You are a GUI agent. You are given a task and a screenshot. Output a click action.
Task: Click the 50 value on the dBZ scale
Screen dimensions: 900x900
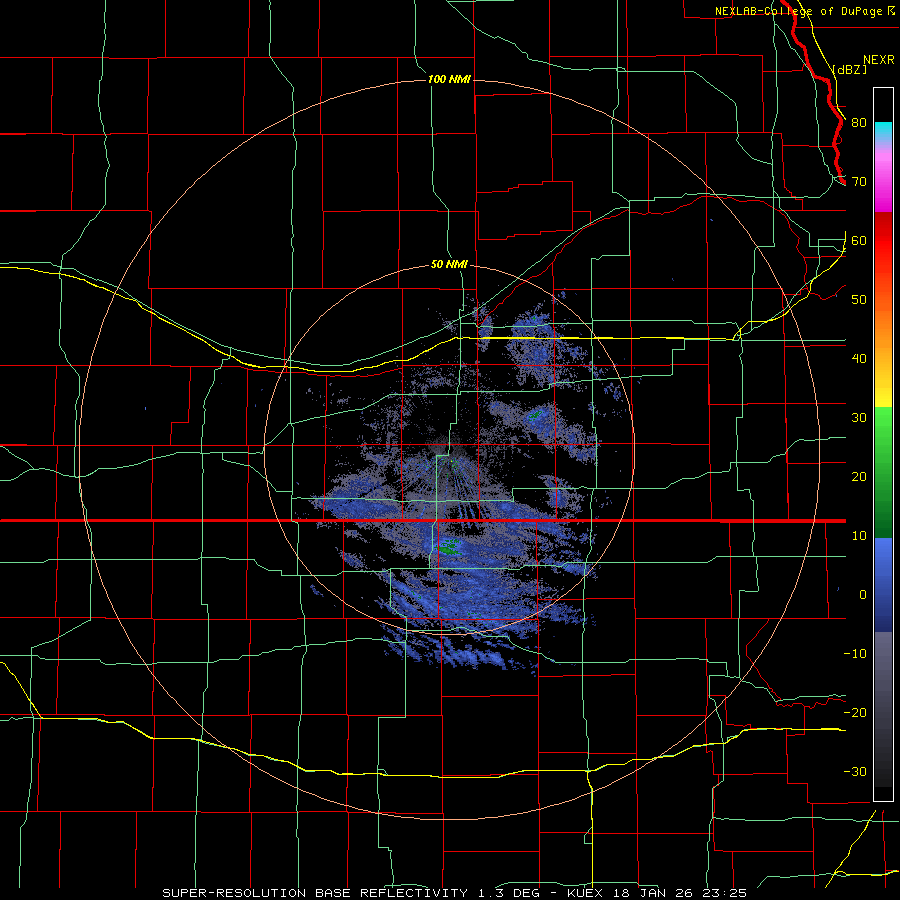click(x=859, y=300)
